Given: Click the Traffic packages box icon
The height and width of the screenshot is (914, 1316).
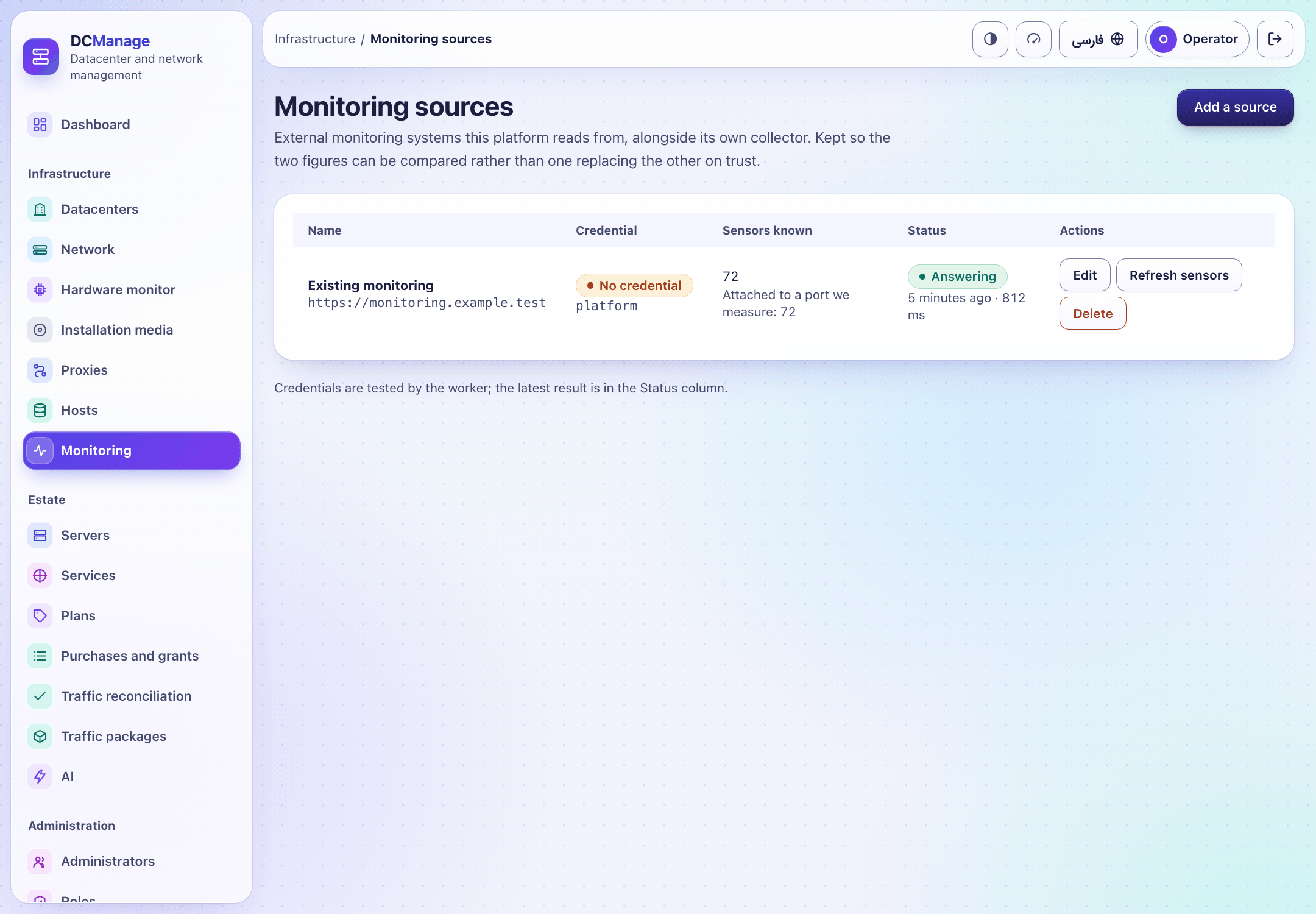Looking at the screenshot, I should pyautogui.click(x=40, y=737).
